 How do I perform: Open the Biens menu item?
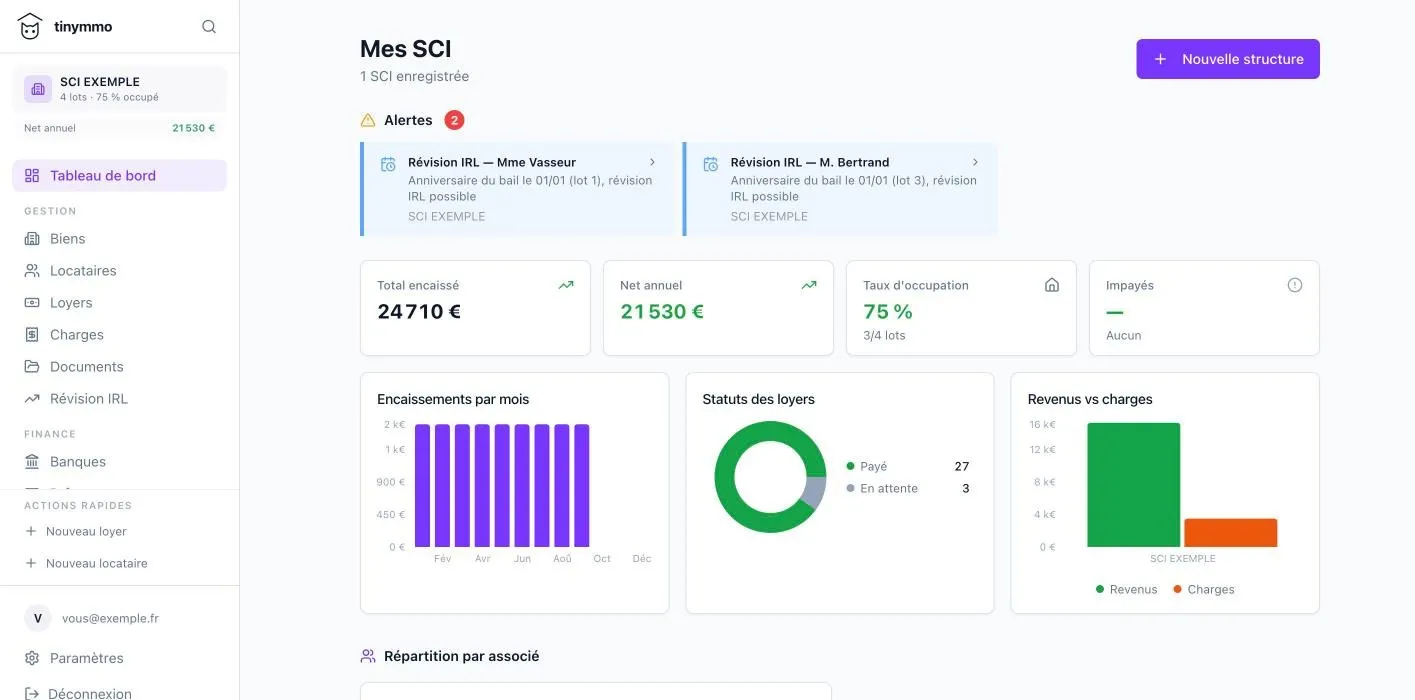(x=120, y=239)
